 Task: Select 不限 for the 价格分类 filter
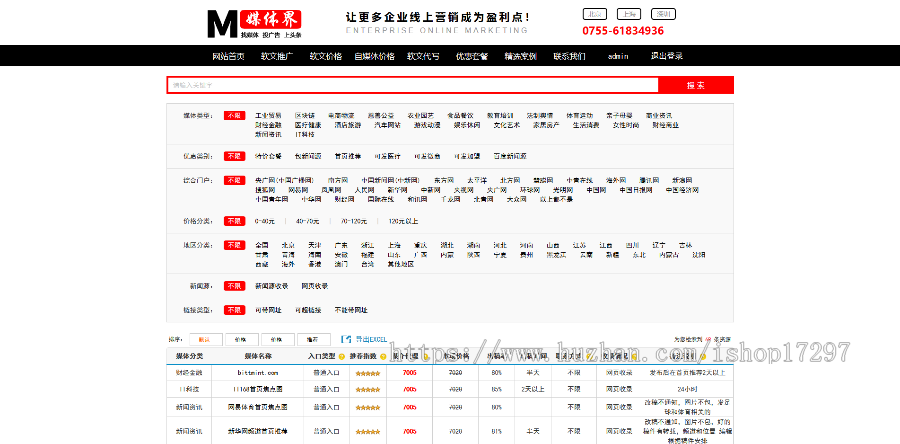tap(234, 220)
